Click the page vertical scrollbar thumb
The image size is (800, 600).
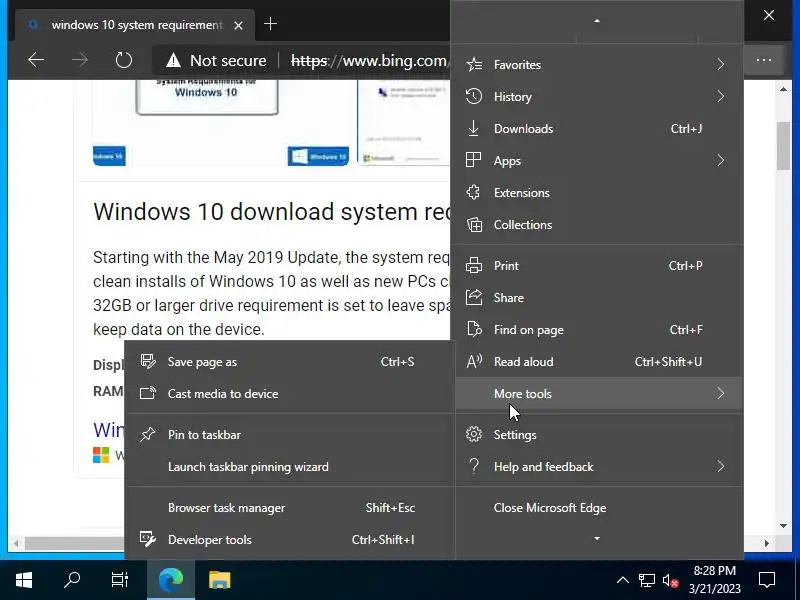[783, 145]
